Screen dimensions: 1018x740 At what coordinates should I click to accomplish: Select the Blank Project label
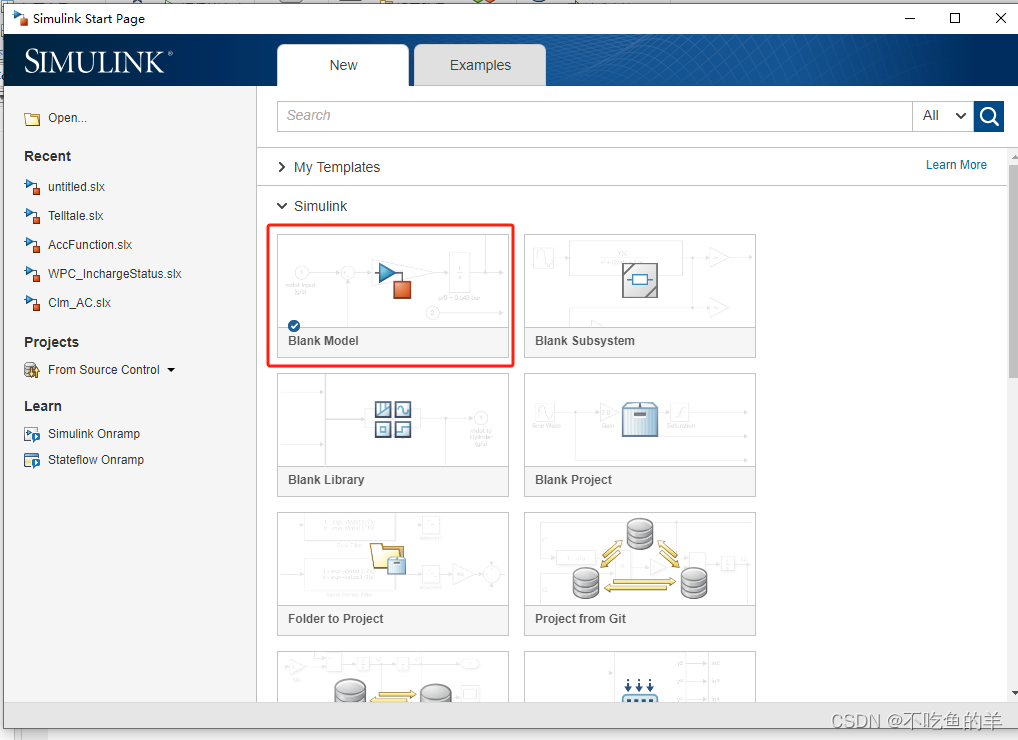pos(573,480)
